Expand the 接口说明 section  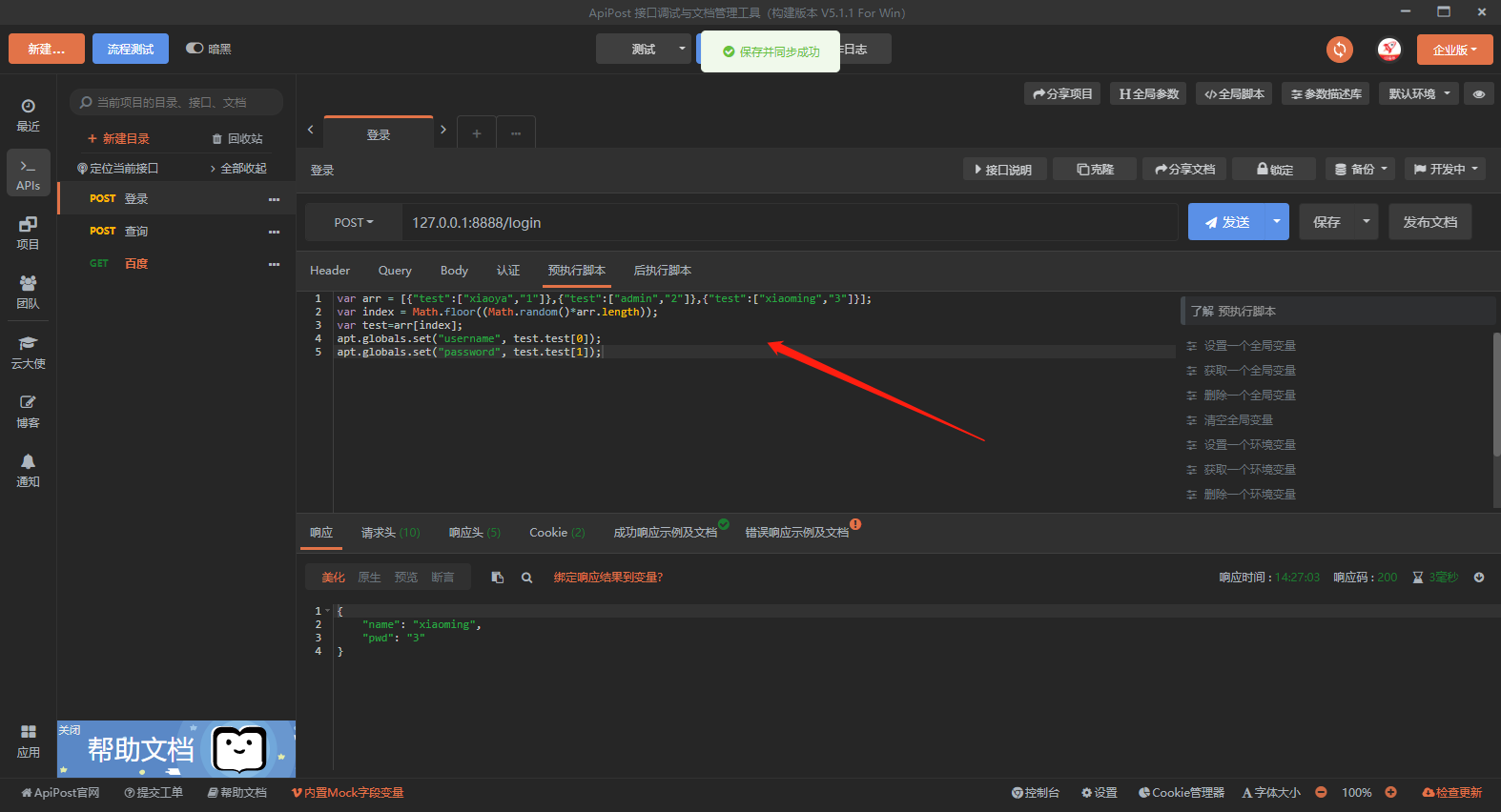[1004, 169]
